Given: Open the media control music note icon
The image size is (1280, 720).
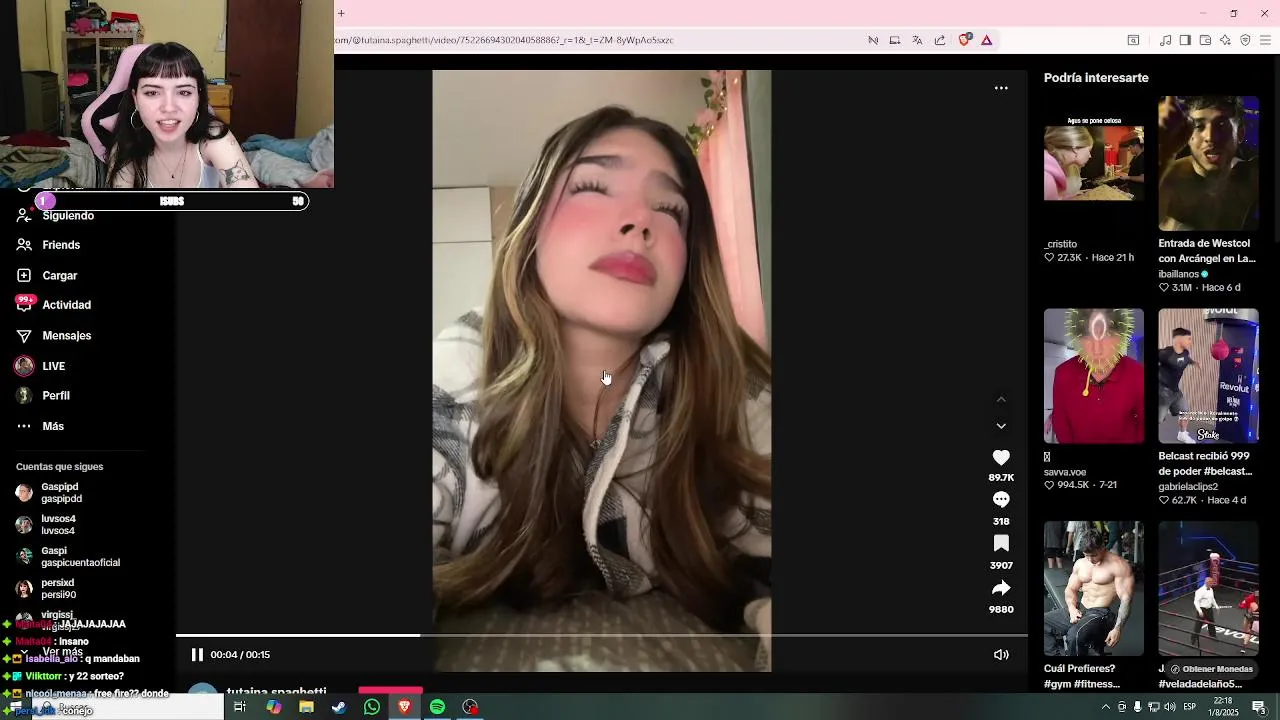Looking at the screenshot, I should tap(1165, 40).
